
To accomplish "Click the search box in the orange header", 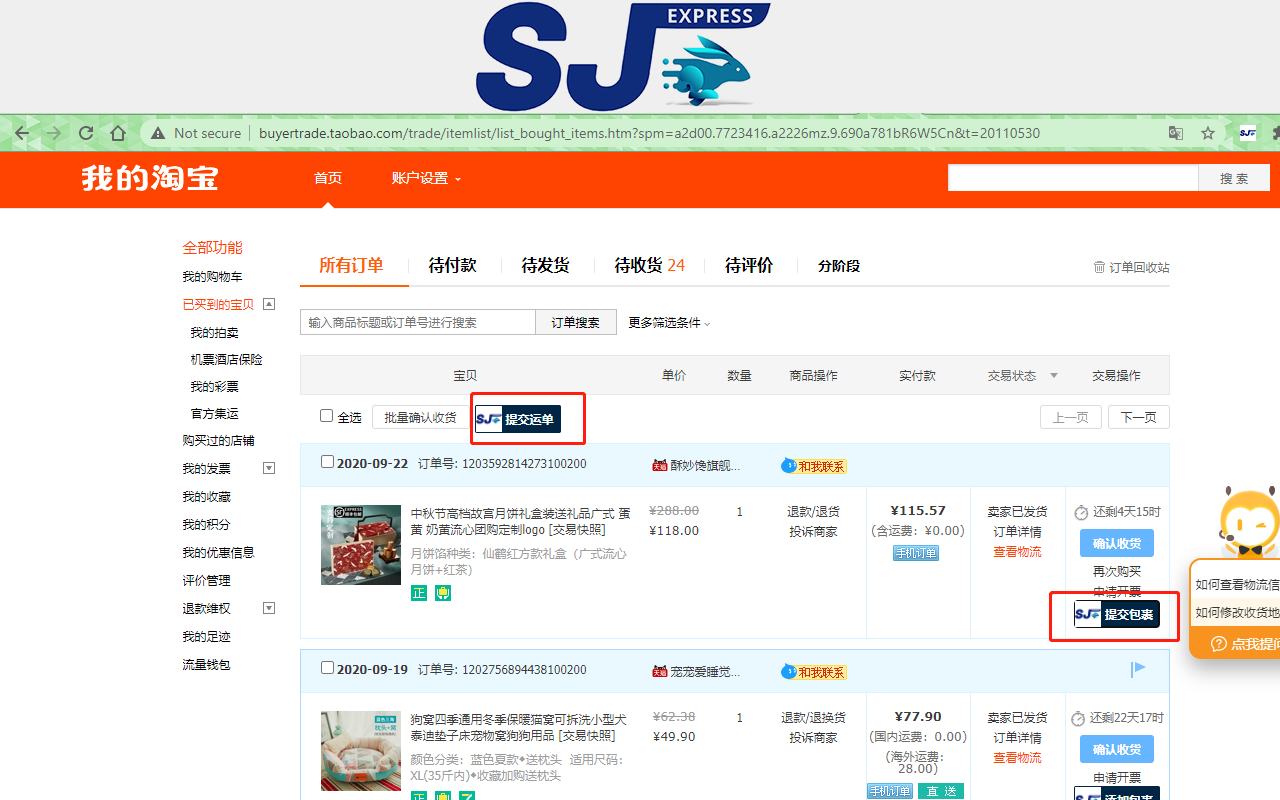I will pyautogui.click(x=1073, y=178).
